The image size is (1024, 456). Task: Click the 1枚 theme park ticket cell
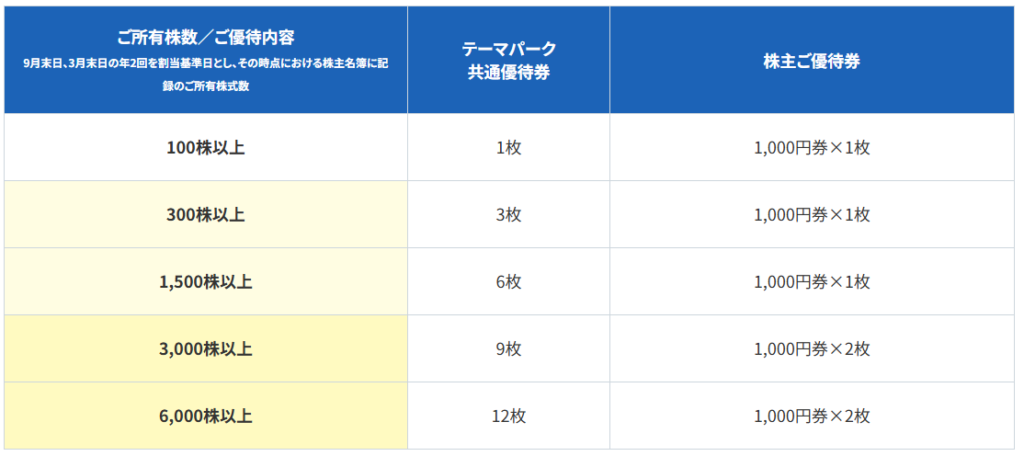tap(508, 148)
